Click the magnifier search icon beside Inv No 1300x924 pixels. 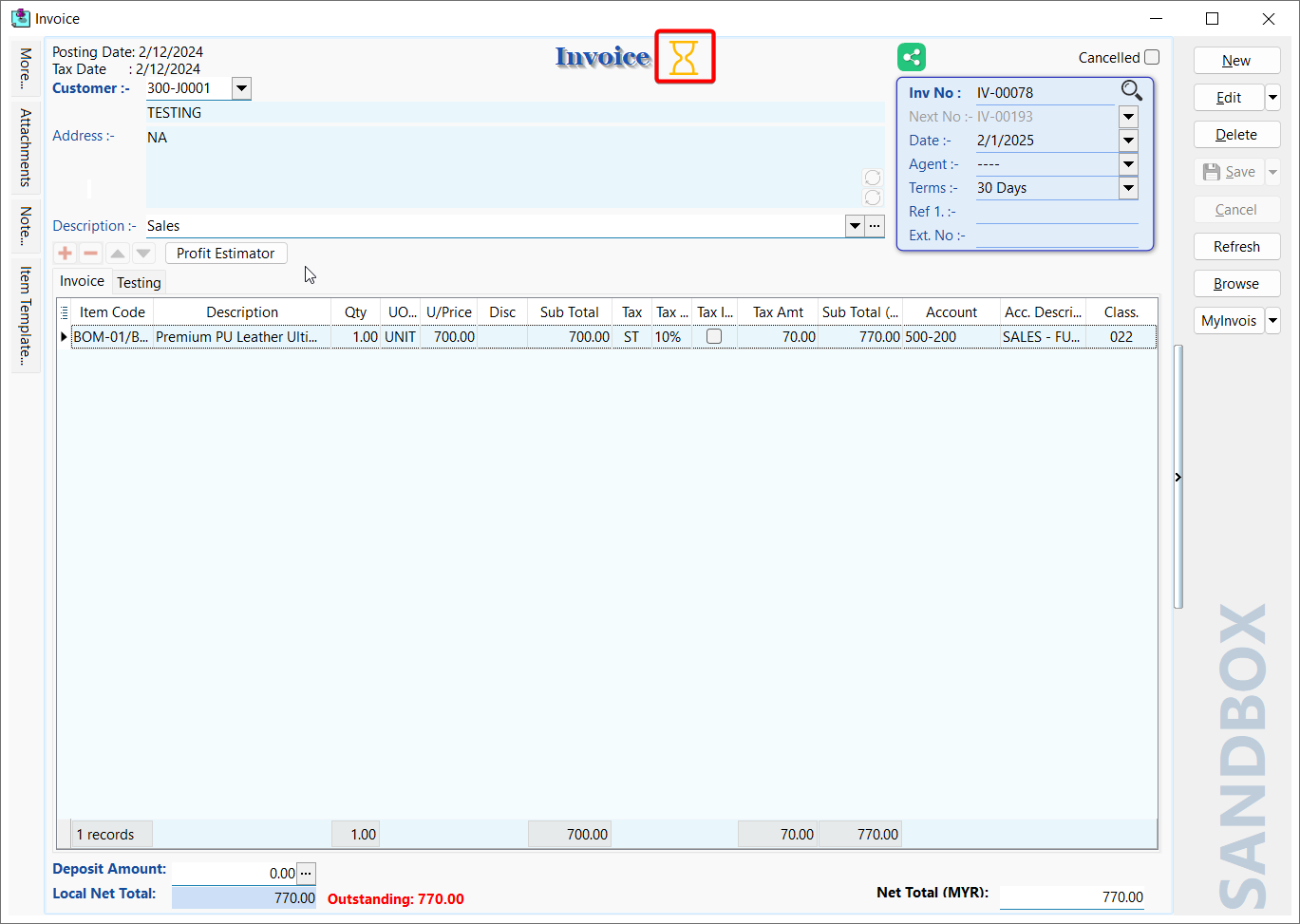click(1131, 91)
